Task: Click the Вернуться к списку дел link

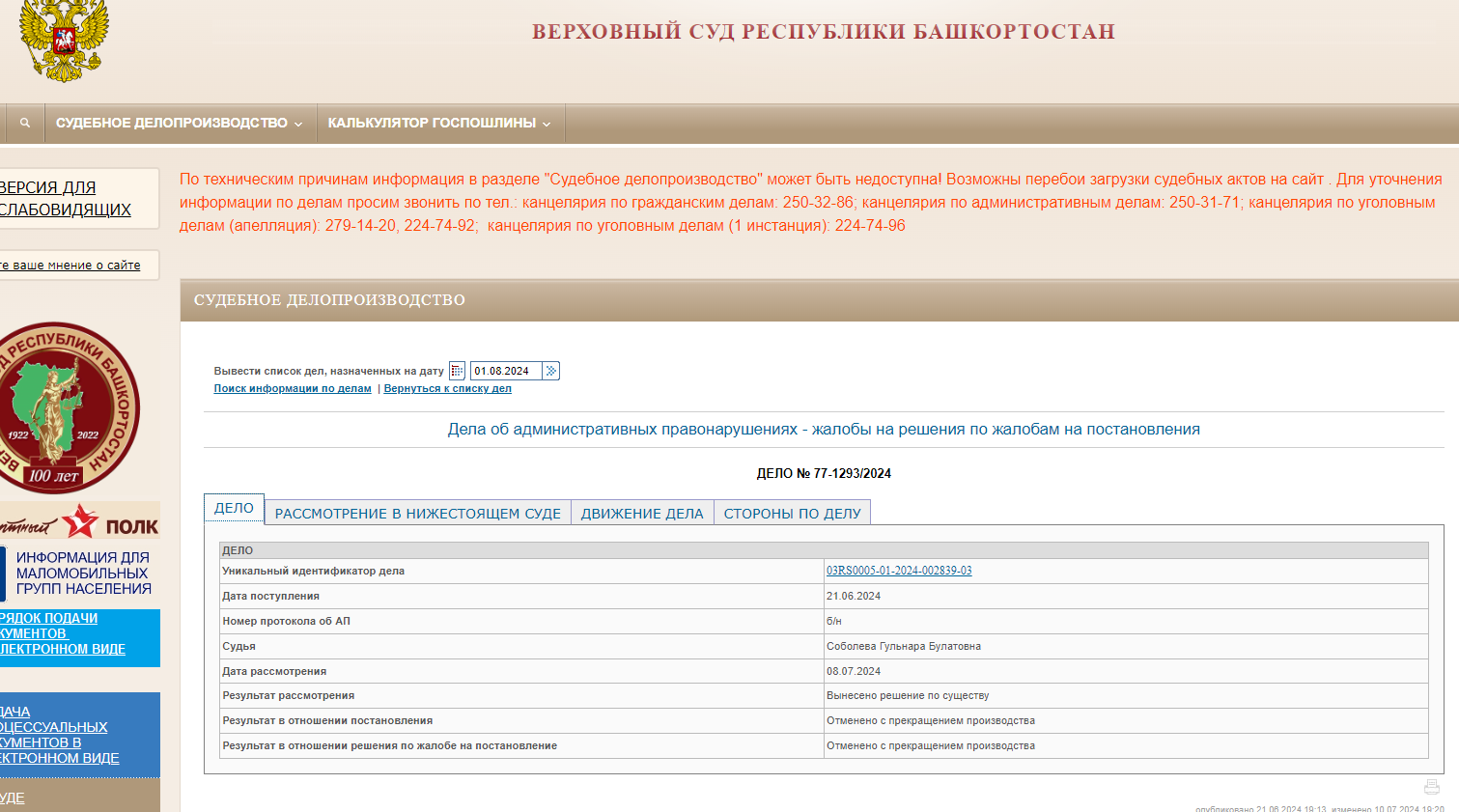Action: [x=447, y=388]
